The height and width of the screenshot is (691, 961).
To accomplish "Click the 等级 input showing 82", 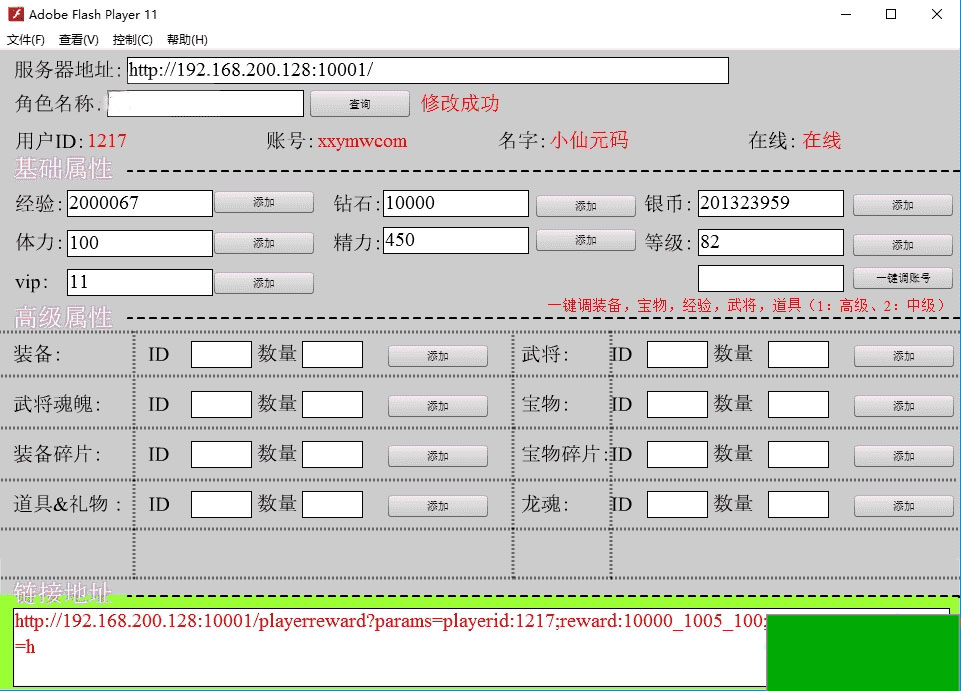I will click(770, 243).
